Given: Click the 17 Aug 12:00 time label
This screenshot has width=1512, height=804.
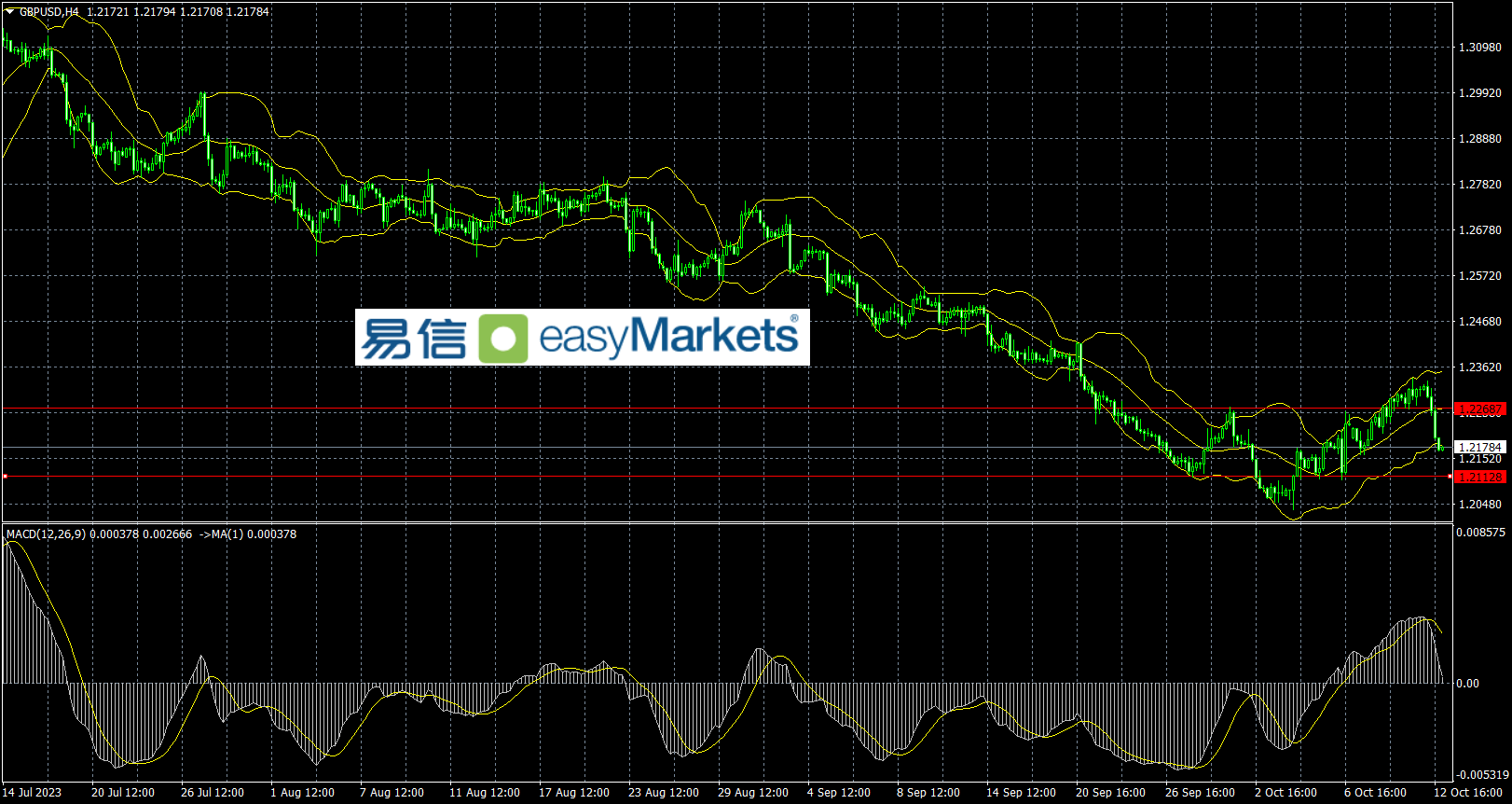Looking at the screenshot, I should (x=574, y=793).
